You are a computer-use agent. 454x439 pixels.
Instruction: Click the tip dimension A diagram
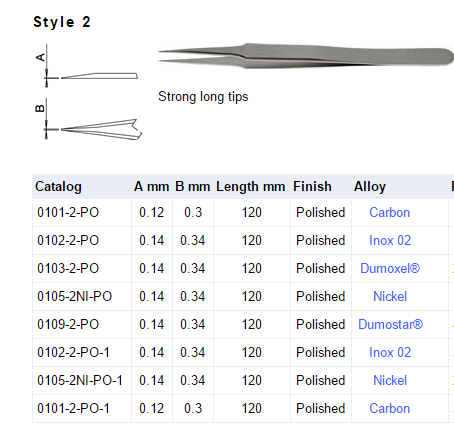click(x=88, y=66)
